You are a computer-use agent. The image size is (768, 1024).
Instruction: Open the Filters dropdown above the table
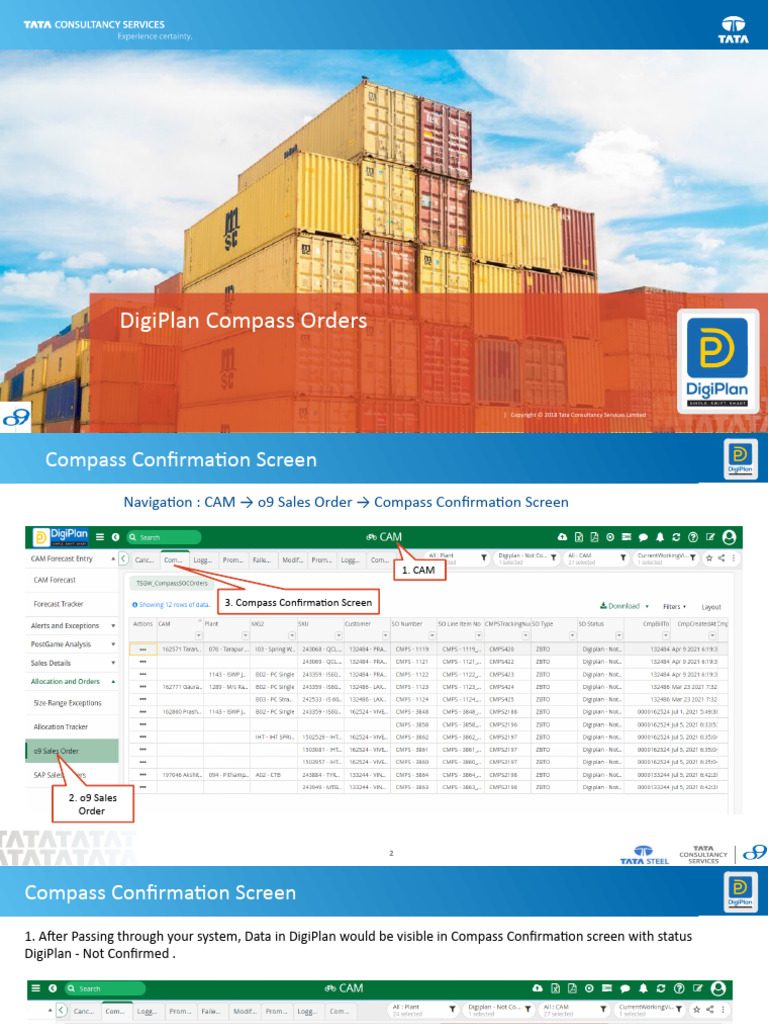(674, 607)
